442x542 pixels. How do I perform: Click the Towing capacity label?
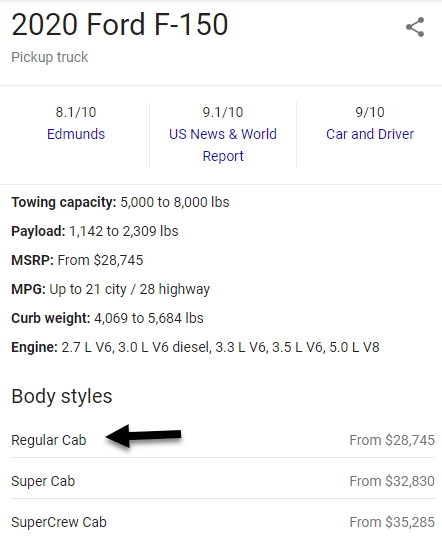click(64, 203)
